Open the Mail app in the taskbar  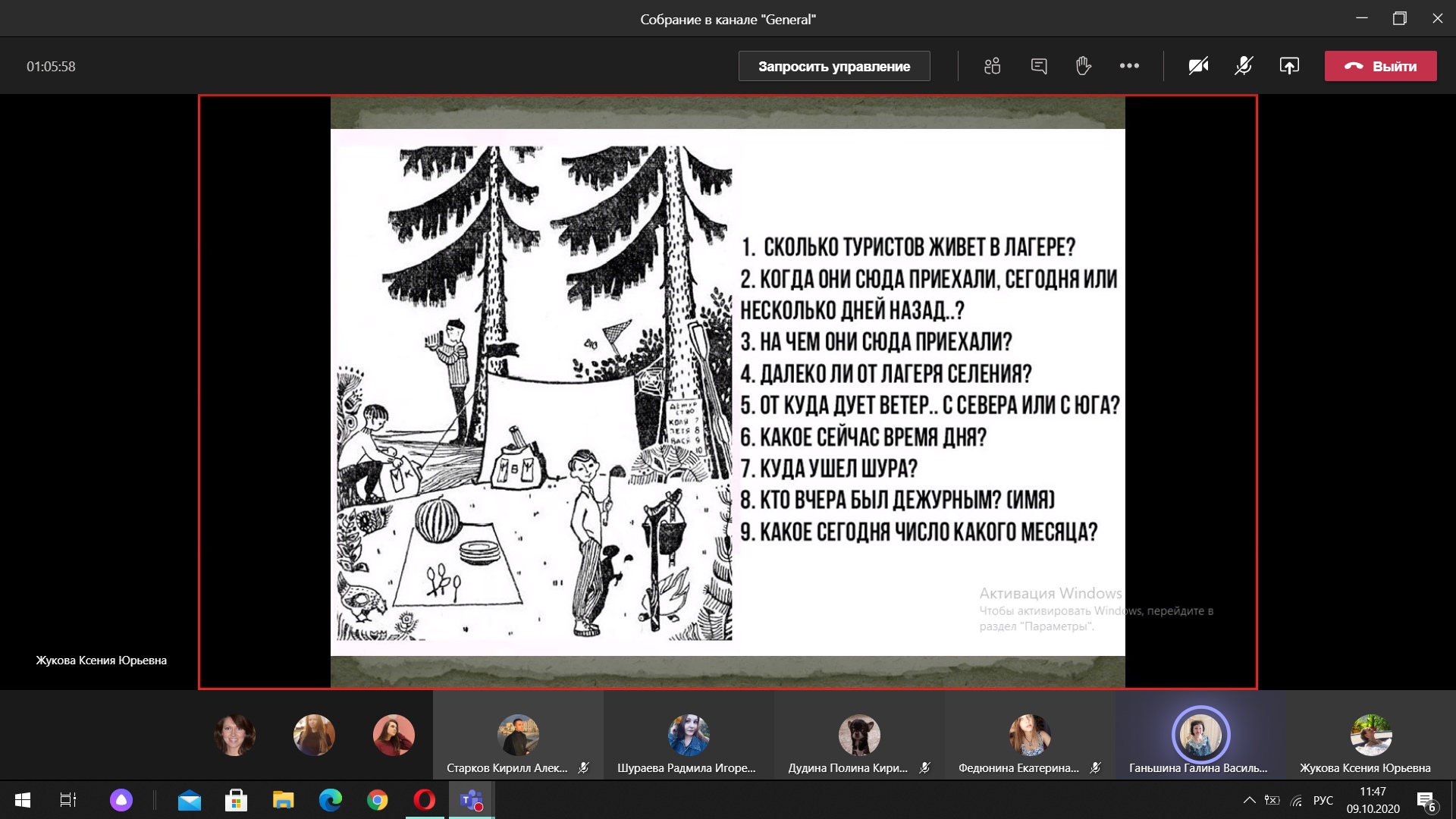pyautogui.click(x=189, y=800)
